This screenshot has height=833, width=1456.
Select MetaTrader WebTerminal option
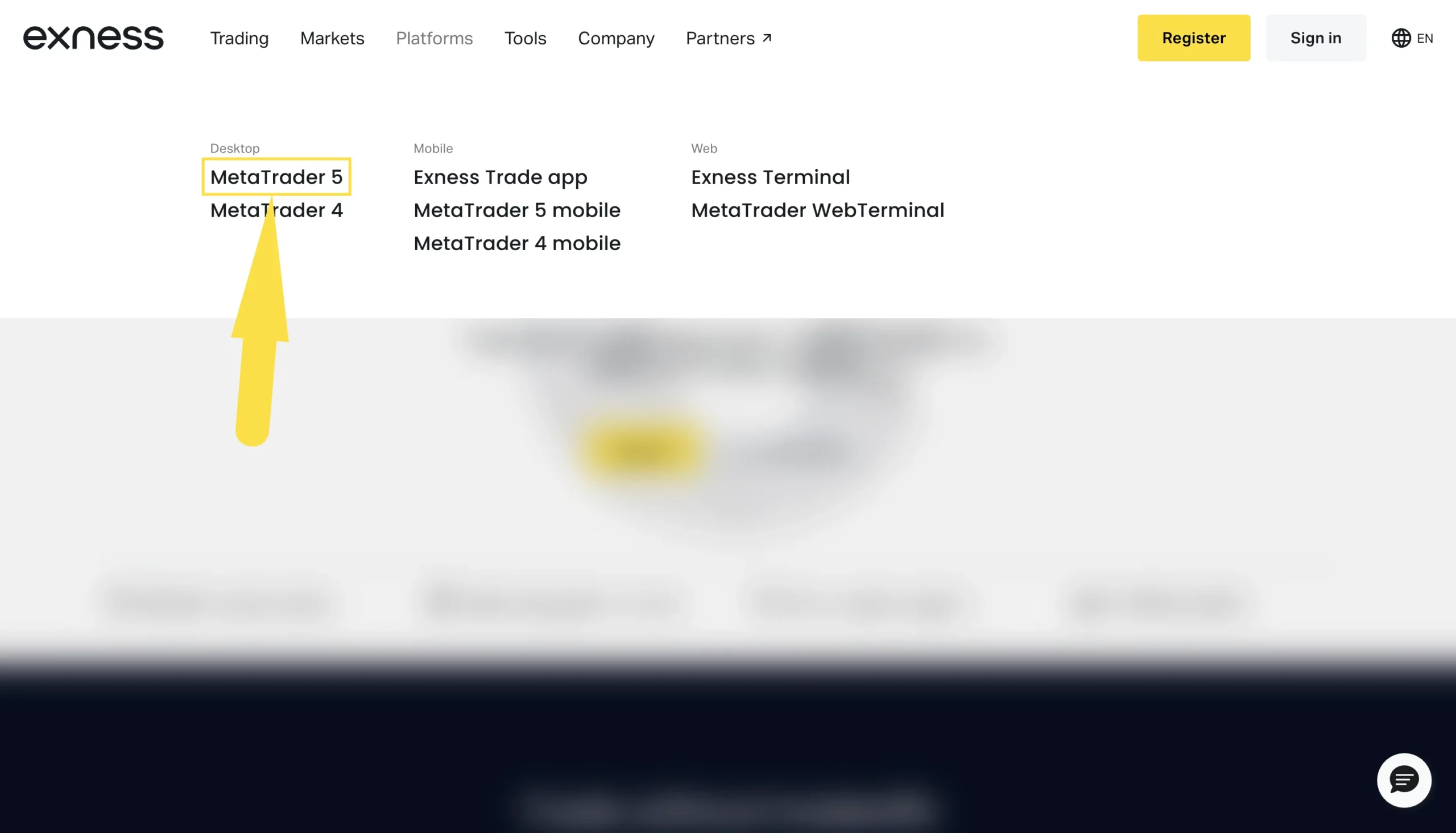point(818,210)
